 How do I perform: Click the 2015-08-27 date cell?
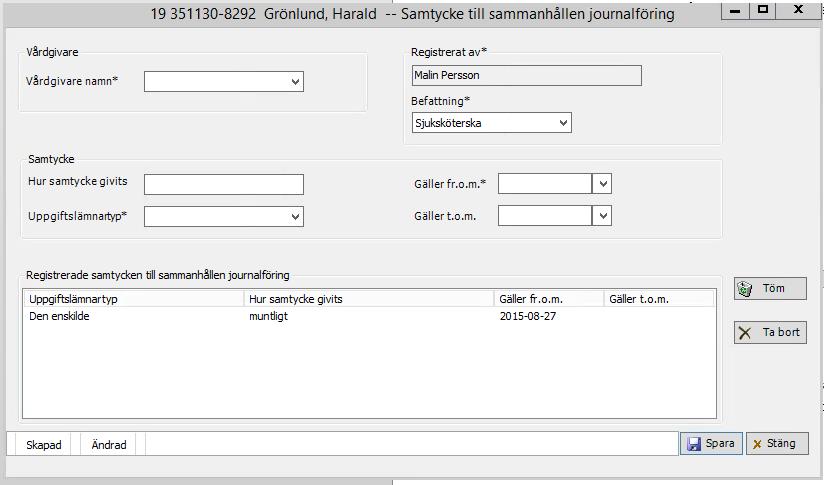click(528, 316)
